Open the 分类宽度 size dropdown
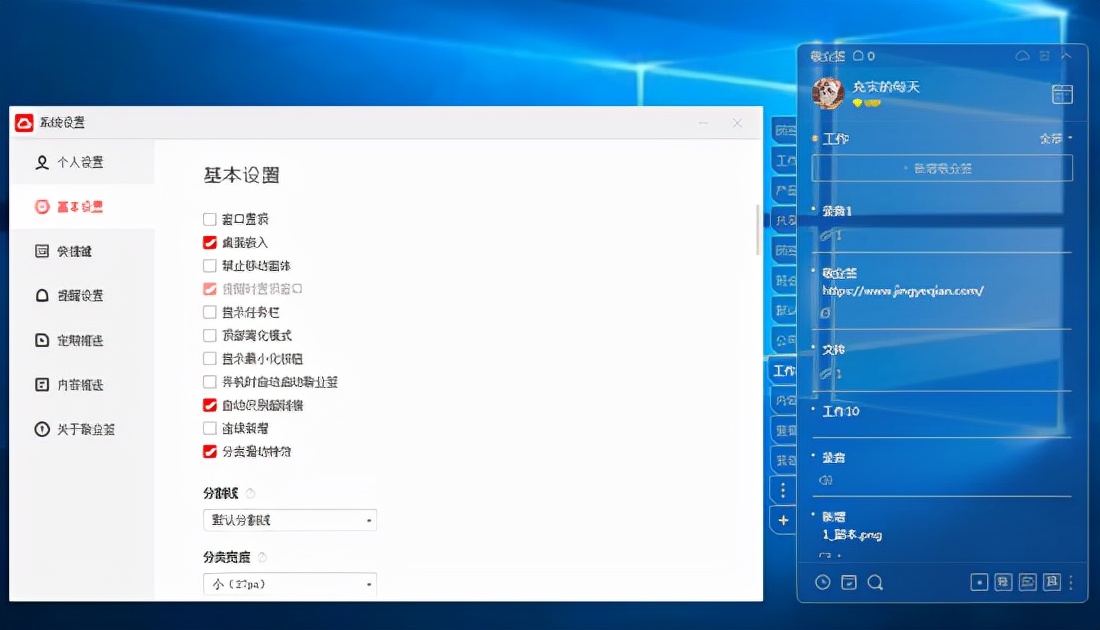The image size is (1100, 630). [x=290, y=584]
